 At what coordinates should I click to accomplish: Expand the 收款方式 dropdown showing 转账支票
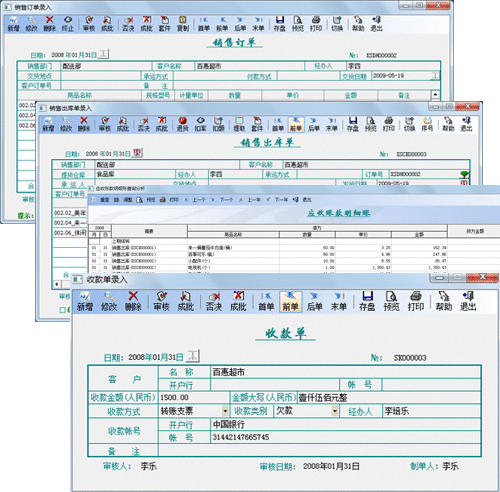coord(225,411)
